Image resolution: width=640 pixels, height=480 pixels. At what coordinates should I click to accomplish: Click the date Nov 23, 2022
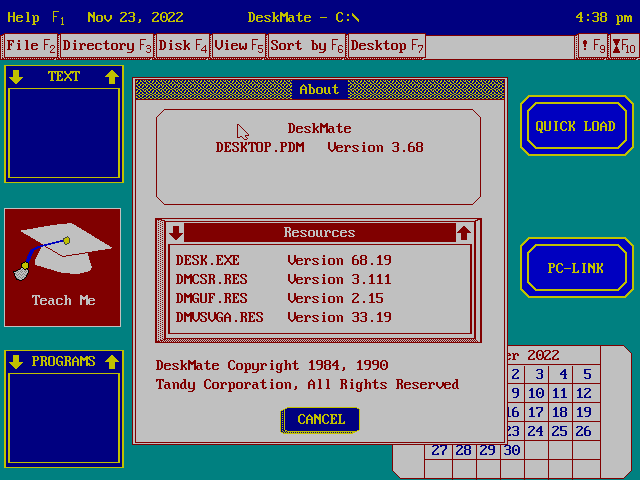tap(135, 18)
